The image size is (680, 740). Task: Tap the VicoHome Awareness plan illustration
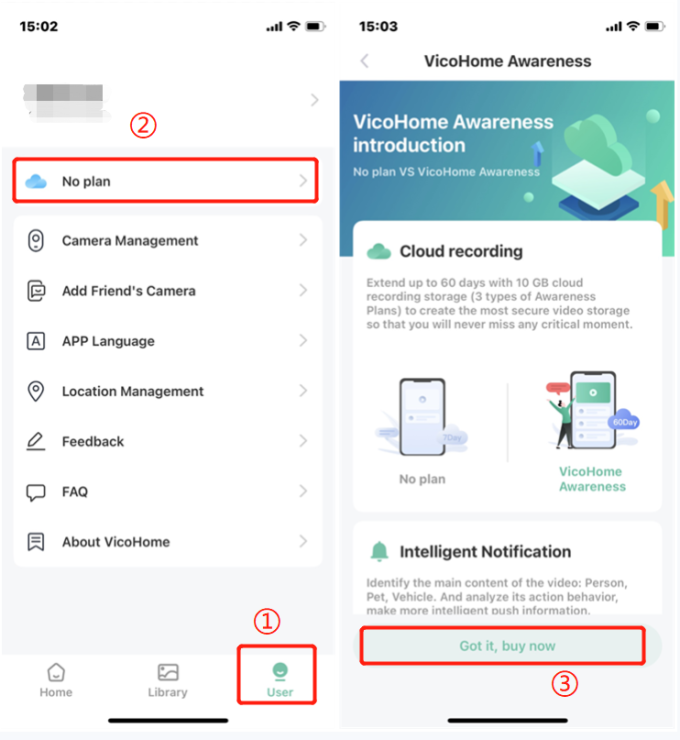pos(593,410)
